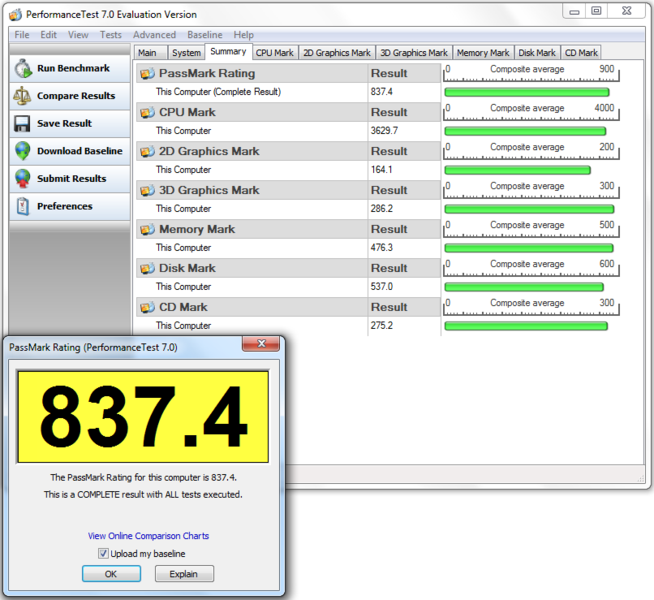
Task: Open the Edit menu
Action: pyautogui.click(x=48, y=35)
